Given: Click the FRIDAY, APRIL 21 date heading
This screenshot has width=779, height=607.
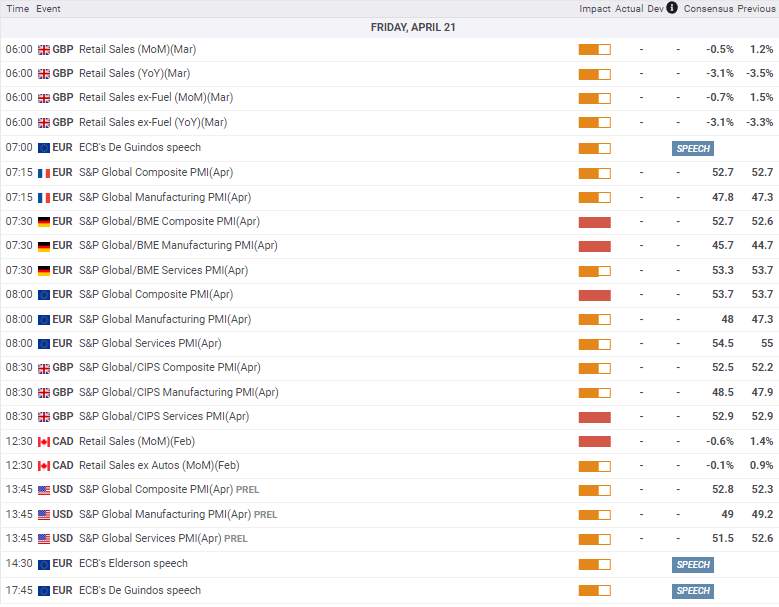Looking at the screenshot, I should [x=413, y=27].
